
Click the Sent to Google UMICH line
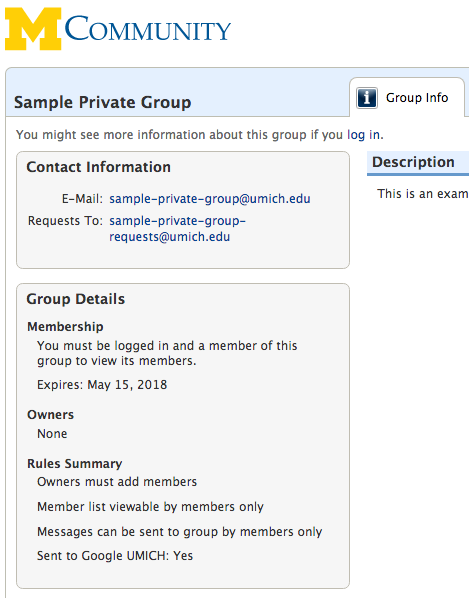[x=115, y=556]
